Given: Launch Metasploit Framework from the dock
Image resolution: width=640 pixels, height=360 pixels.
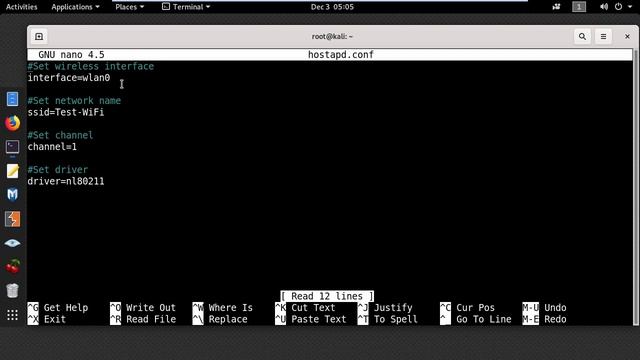Looking at the screenshot, I should click(13, 195).
